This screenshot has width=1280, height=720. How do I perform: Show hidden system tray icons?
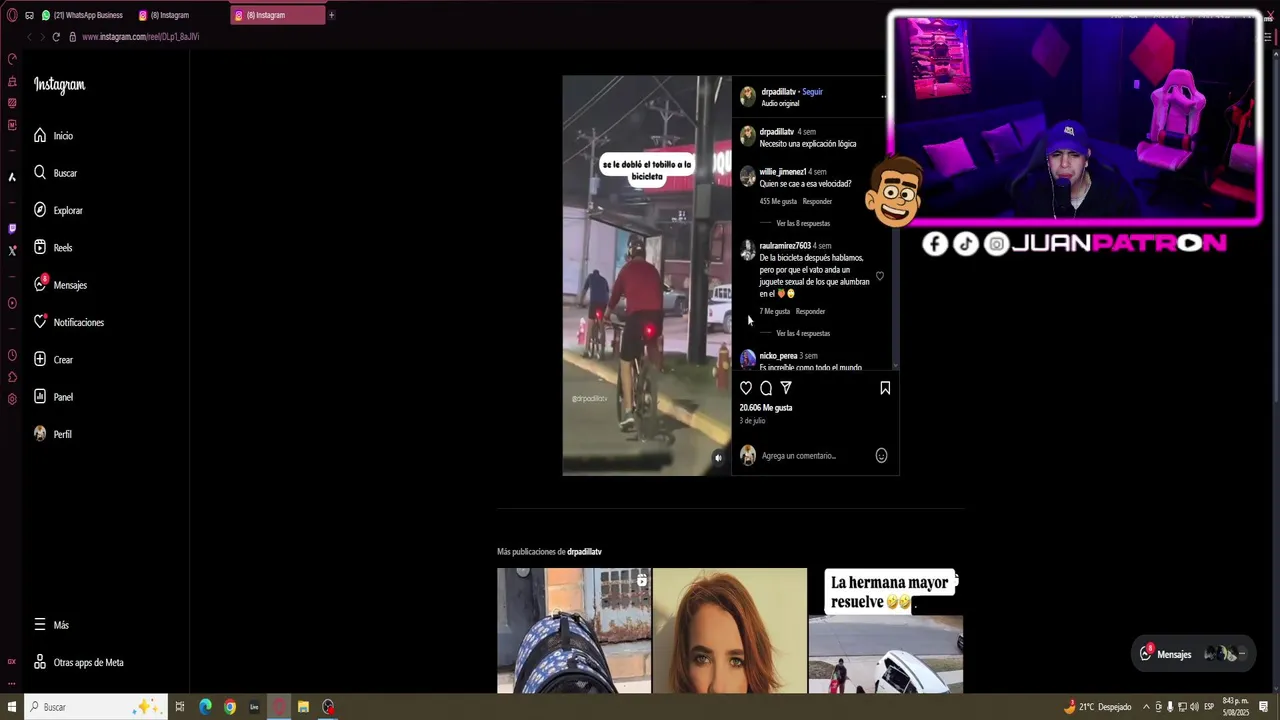[1146, 707]
